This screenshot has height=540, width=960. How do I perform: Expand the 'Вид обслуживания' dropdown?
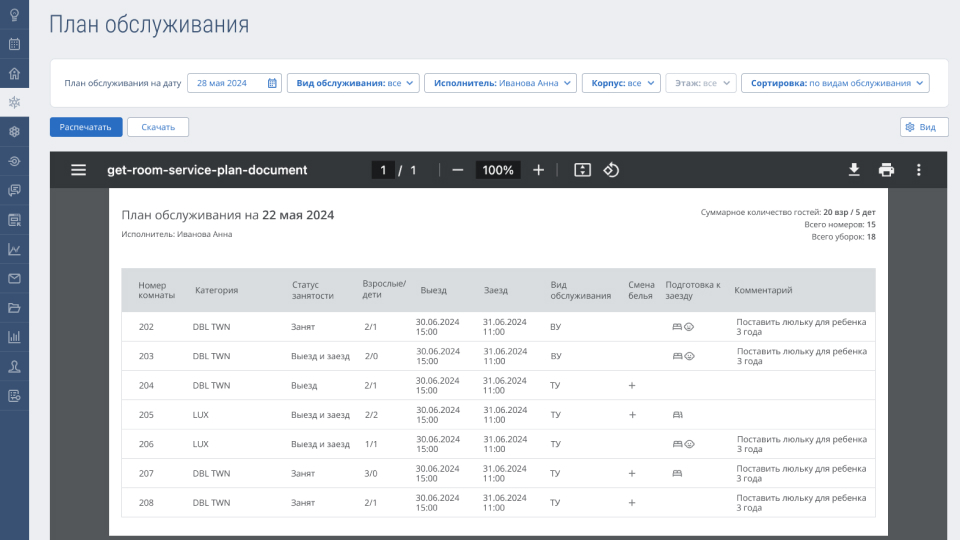point(353,83)
